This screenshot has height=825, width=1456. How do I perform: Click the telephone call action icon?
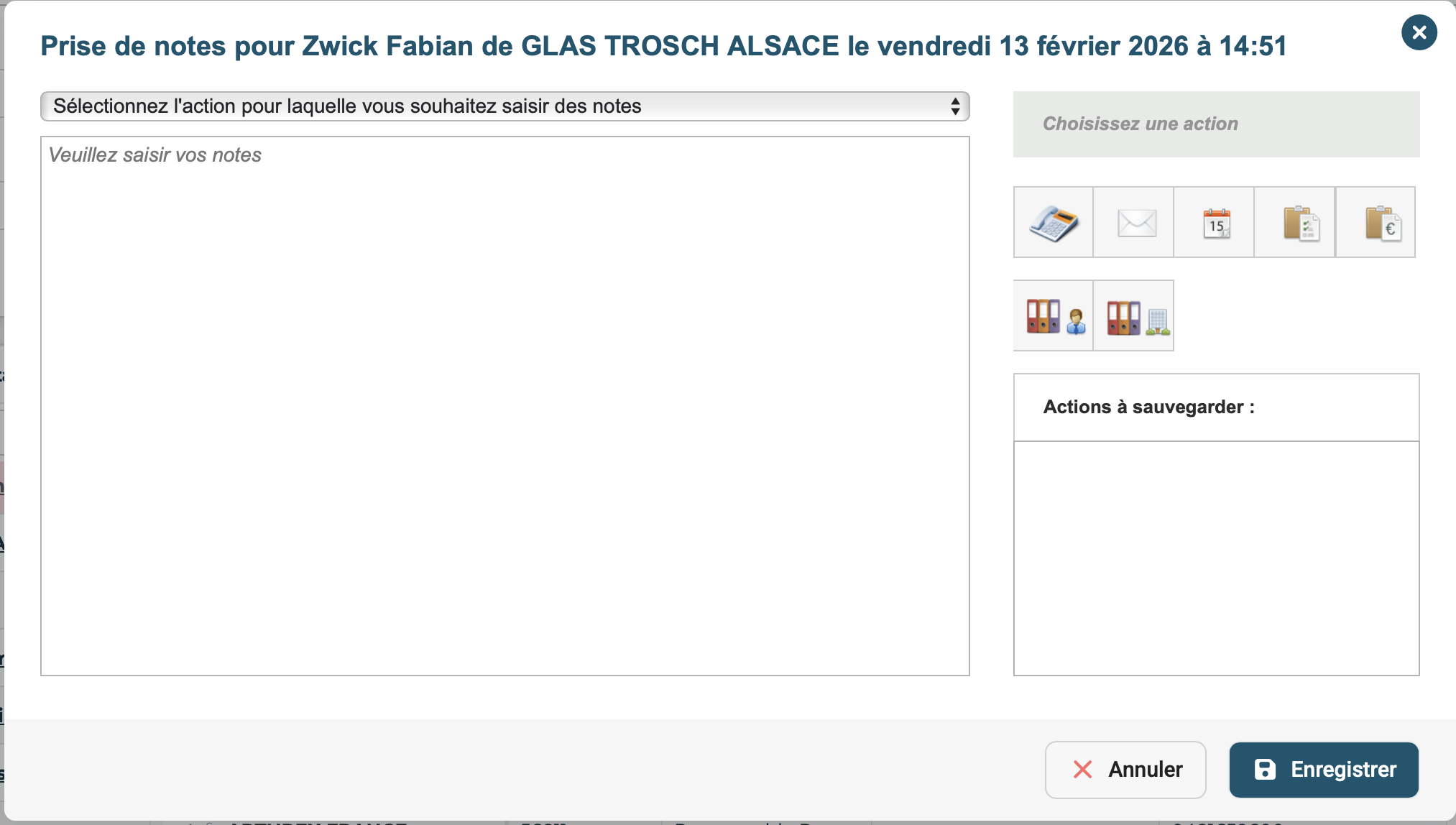tap(1053, 223)
